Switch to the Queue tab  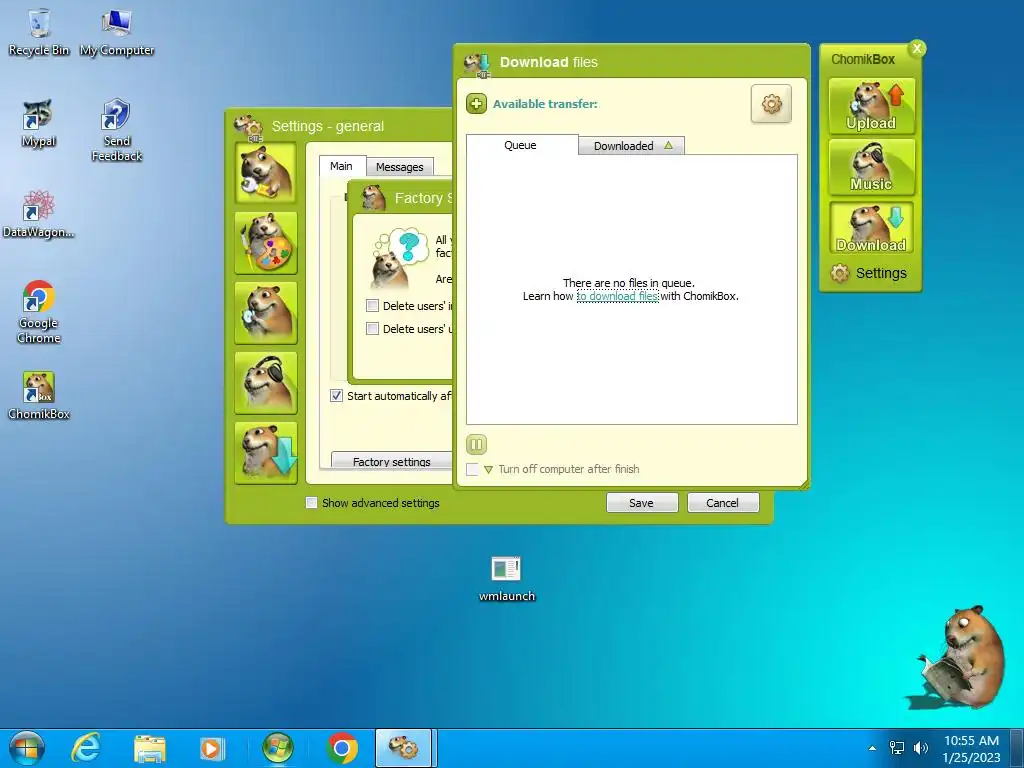(520, 145)
